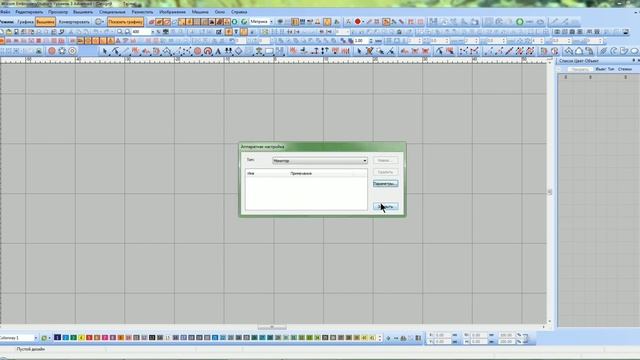Select teal color swatch 3
The image size is (640, 360).
coord(73,338)
